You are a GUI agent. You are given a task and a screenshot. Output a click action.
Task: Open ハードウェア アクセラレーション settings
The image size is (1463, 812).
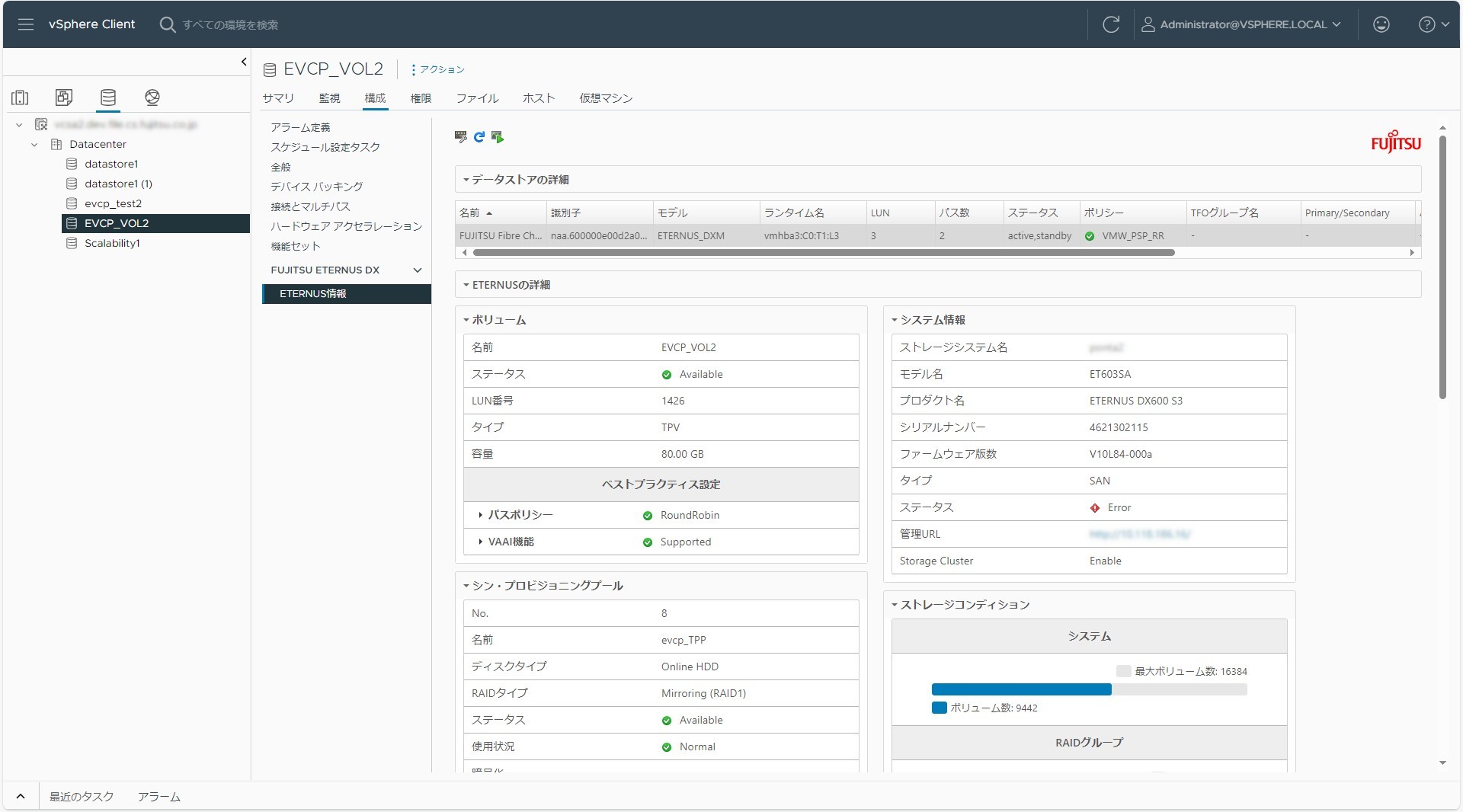(347, 226)
